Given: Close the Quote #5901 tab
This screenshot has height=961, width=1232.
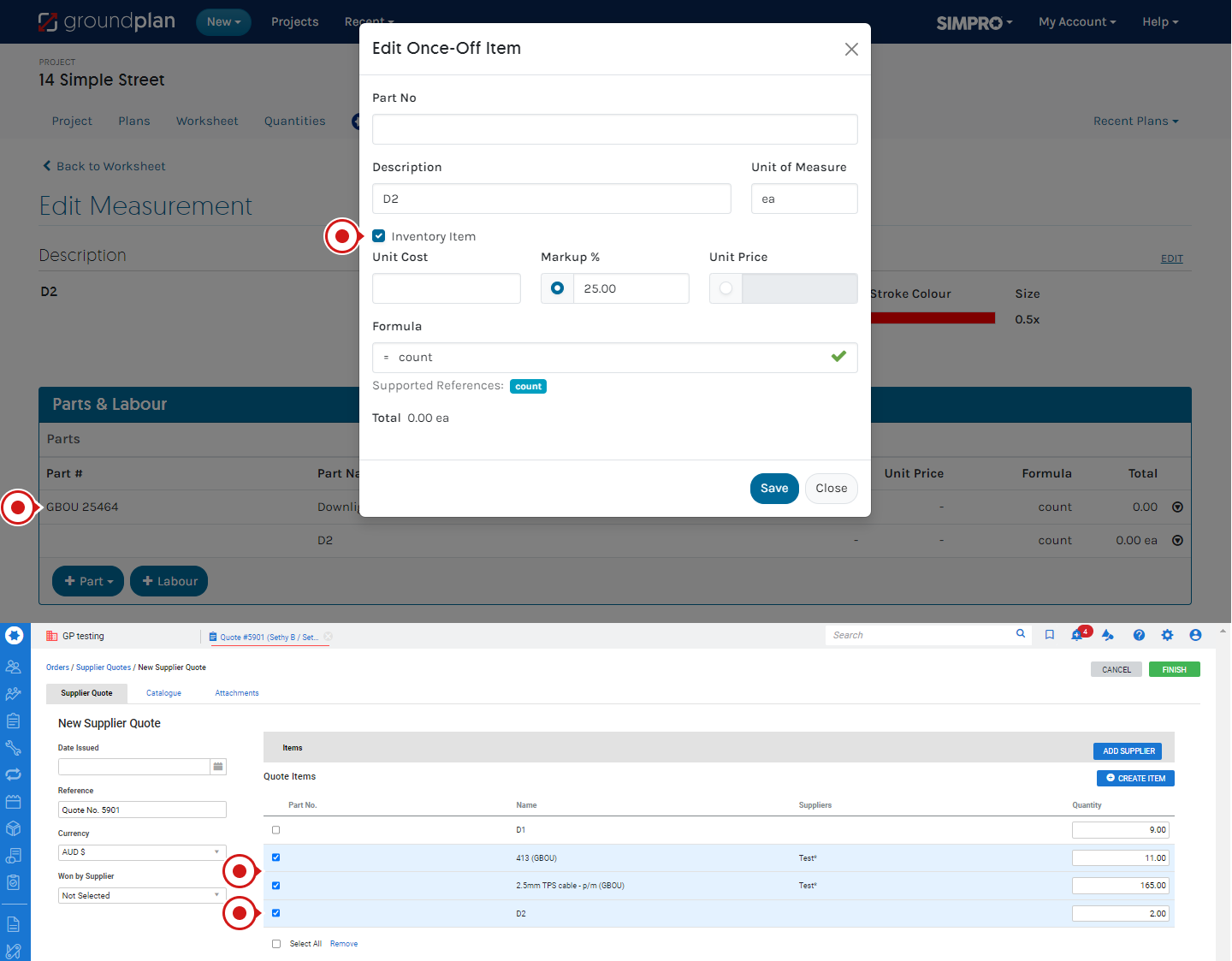Looking at the screenshot, I should pos(328,637).
